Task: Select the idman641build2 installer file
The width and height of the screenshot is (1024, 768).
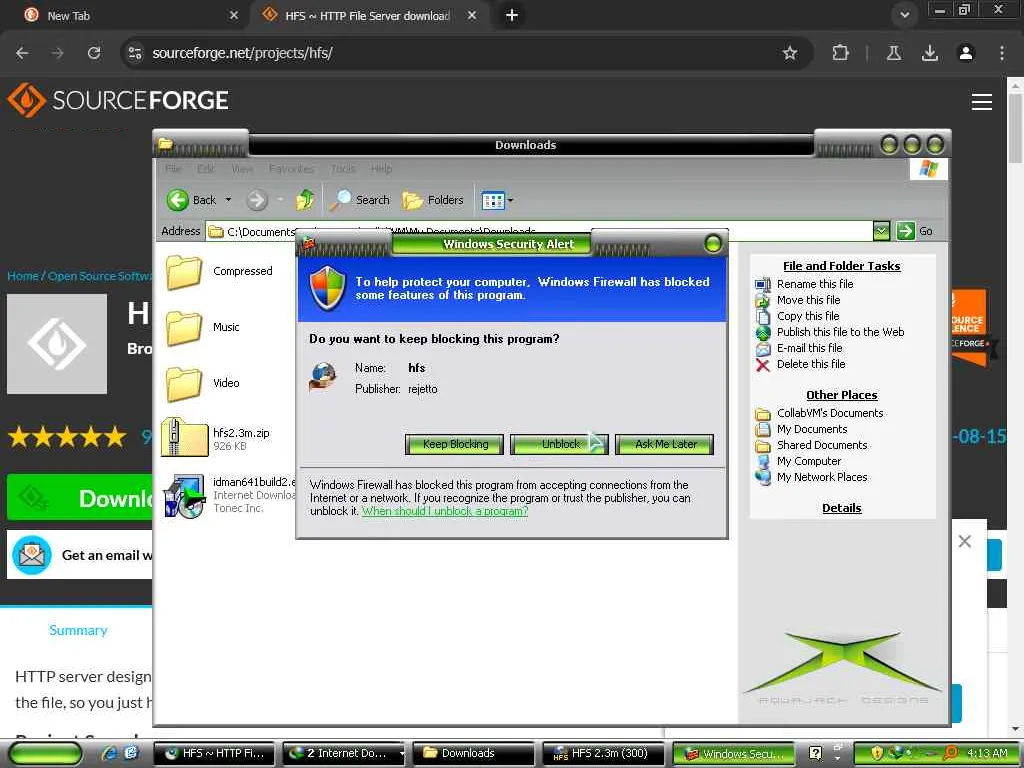Action: point(229,495)
